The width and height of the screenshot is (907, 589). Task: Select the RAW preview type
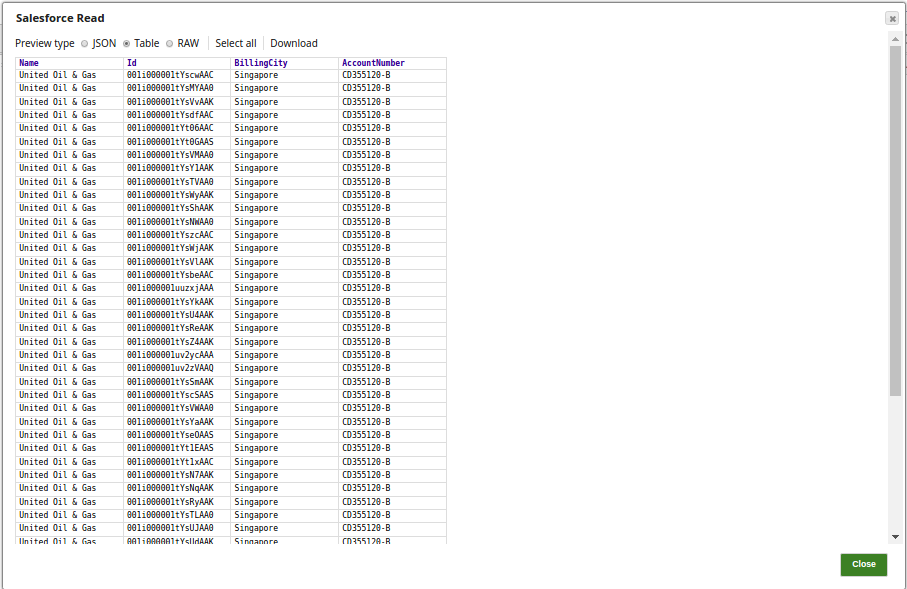(169, 44)
